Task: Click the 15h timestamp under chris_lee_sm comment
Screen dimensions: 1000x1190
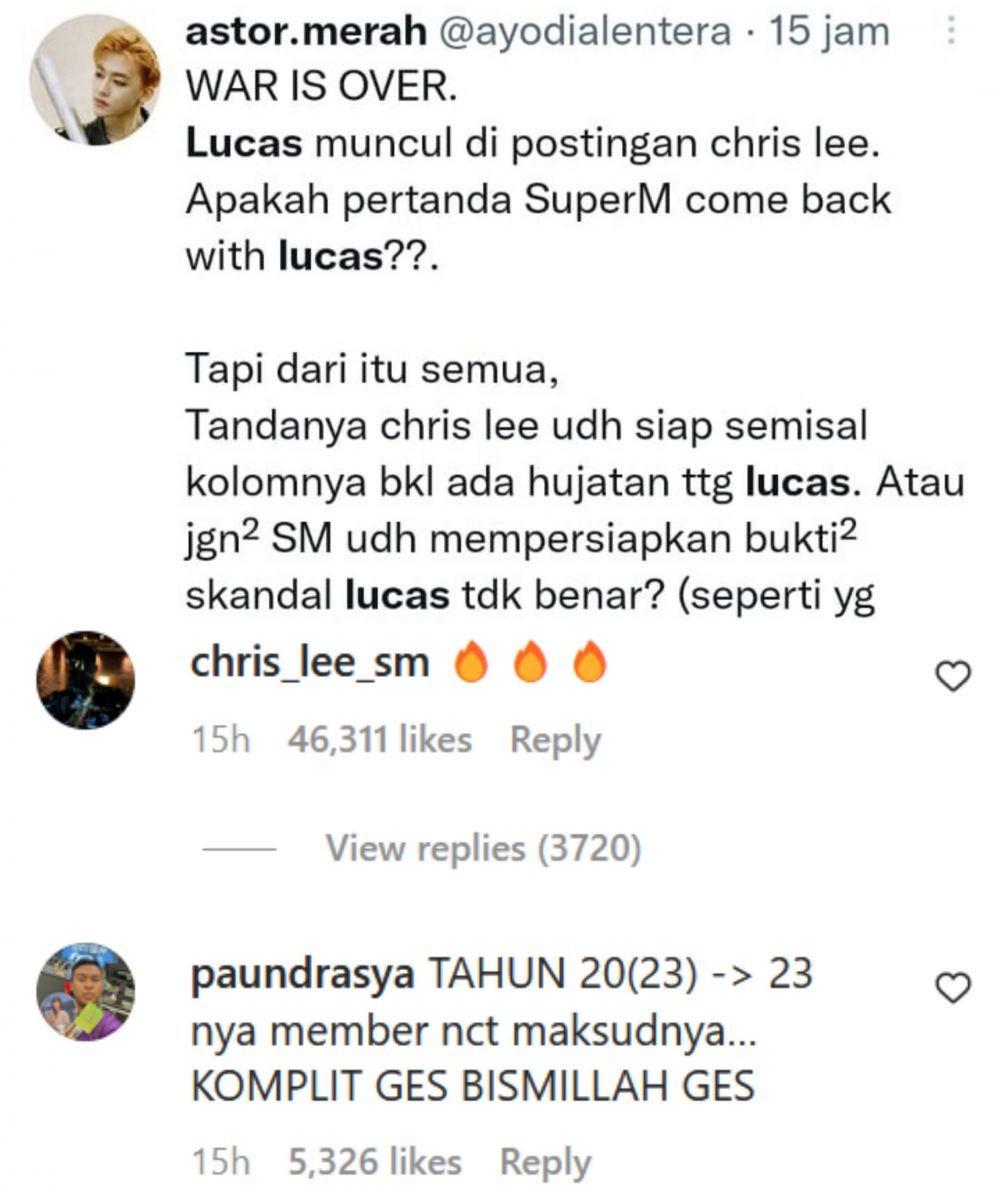Action: tap(221, 739)
